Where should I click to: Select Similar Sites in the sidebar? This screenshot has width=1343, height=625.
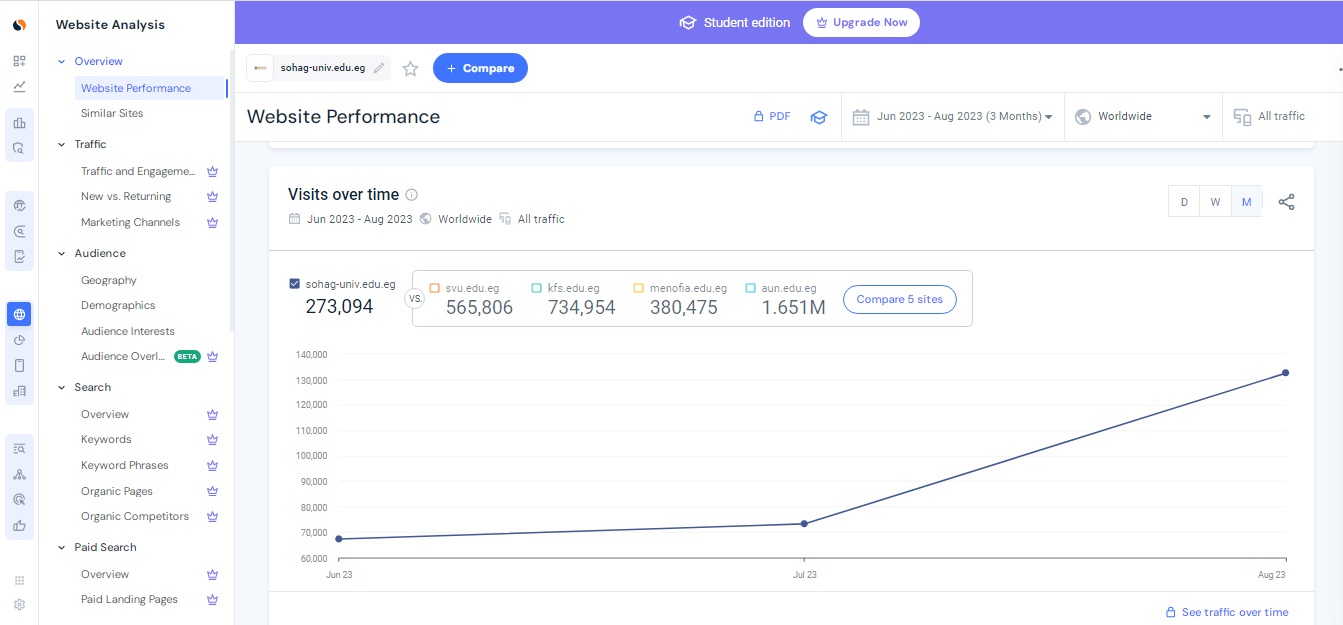coord(112,113)
